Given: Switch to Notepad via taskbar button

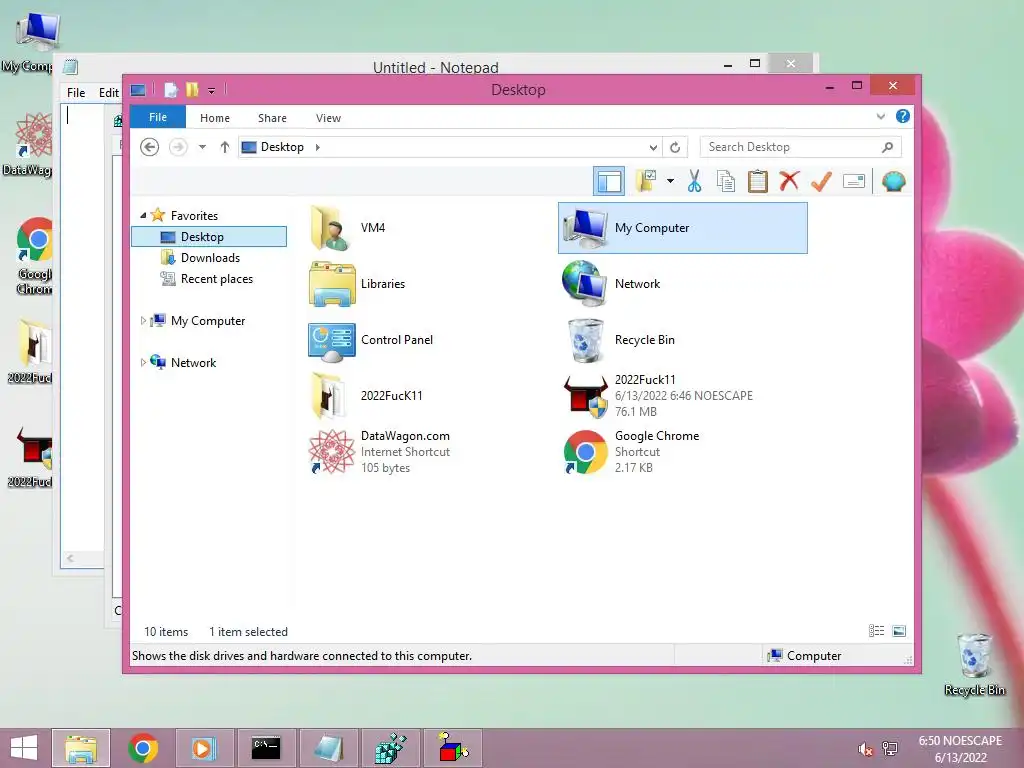Looking at the screenshot, I should pos(328,748).
